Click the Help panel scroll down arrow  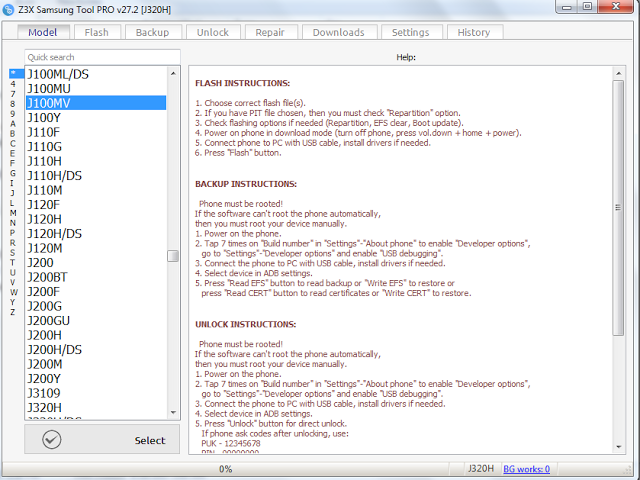(618, 447)
